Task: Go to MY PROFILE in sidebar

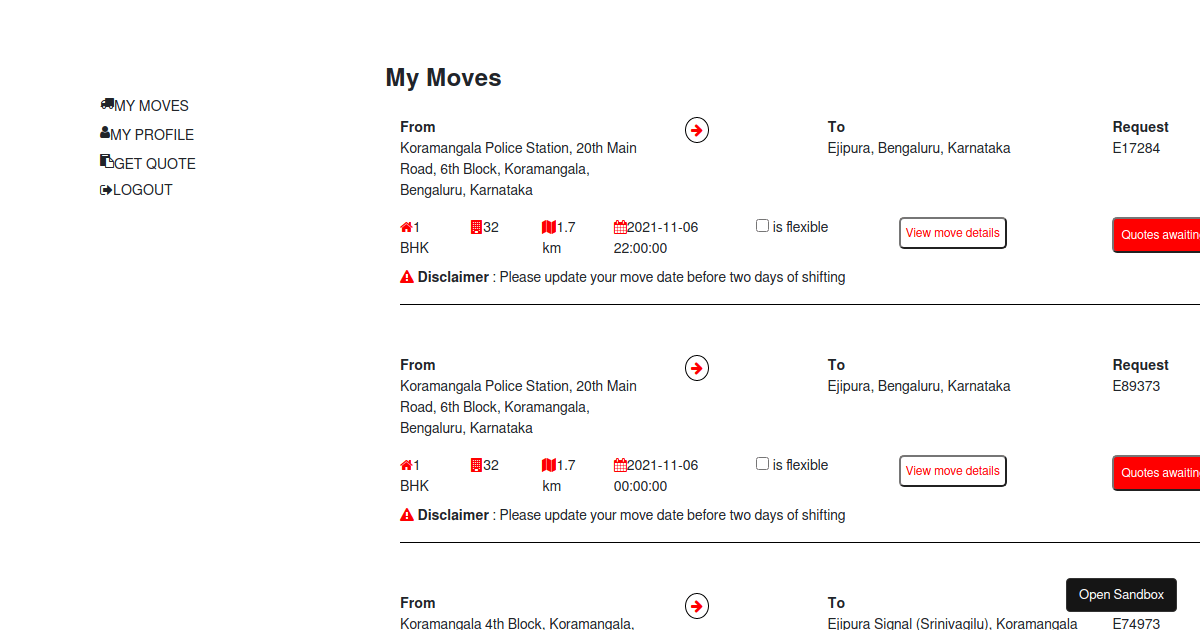Action: (152, 135)
